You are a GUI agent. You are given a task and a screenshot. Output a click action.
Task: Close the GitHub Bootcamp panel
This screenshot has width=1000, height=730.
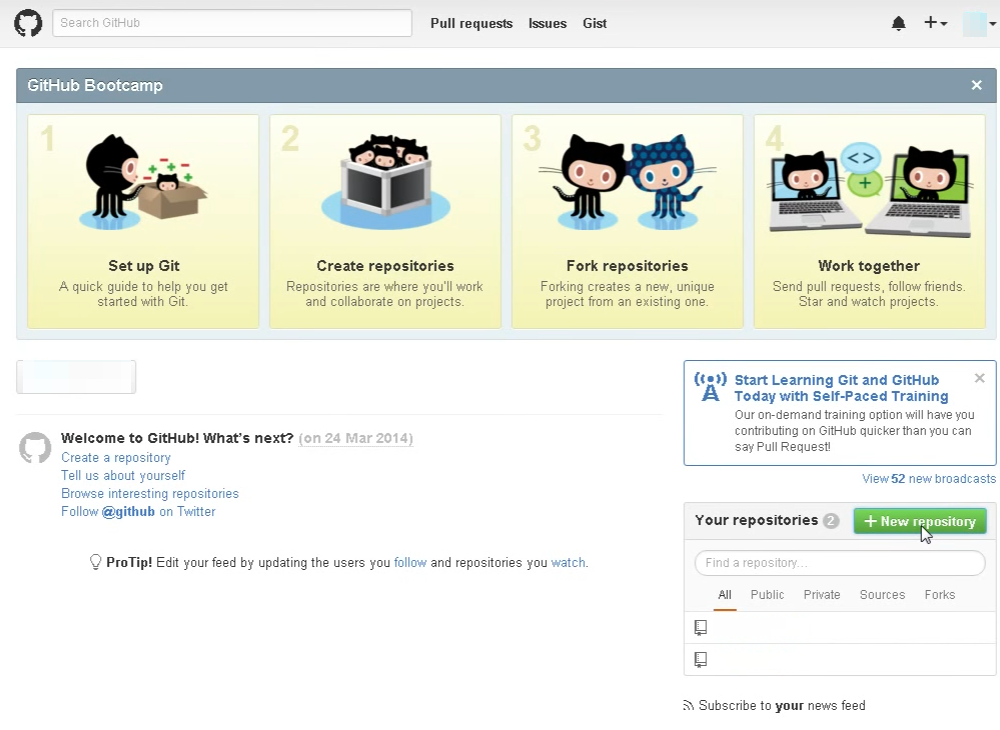(976, 85)
